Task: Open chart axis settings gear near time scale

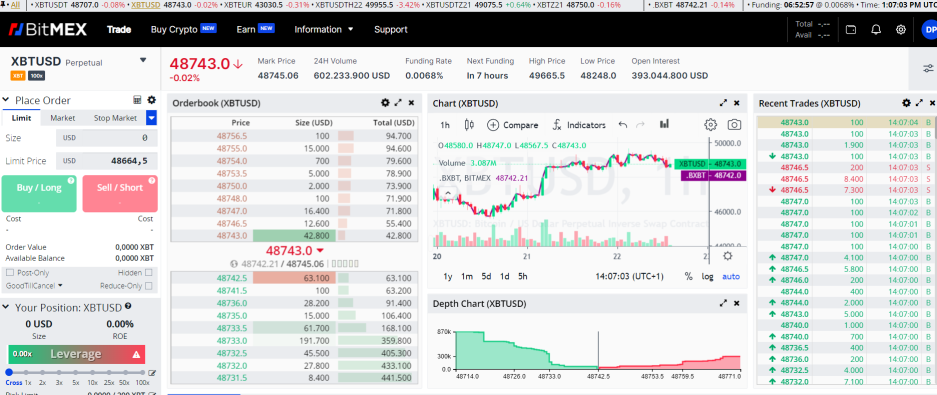Action: pyautogui.click(x=727, y=256)
